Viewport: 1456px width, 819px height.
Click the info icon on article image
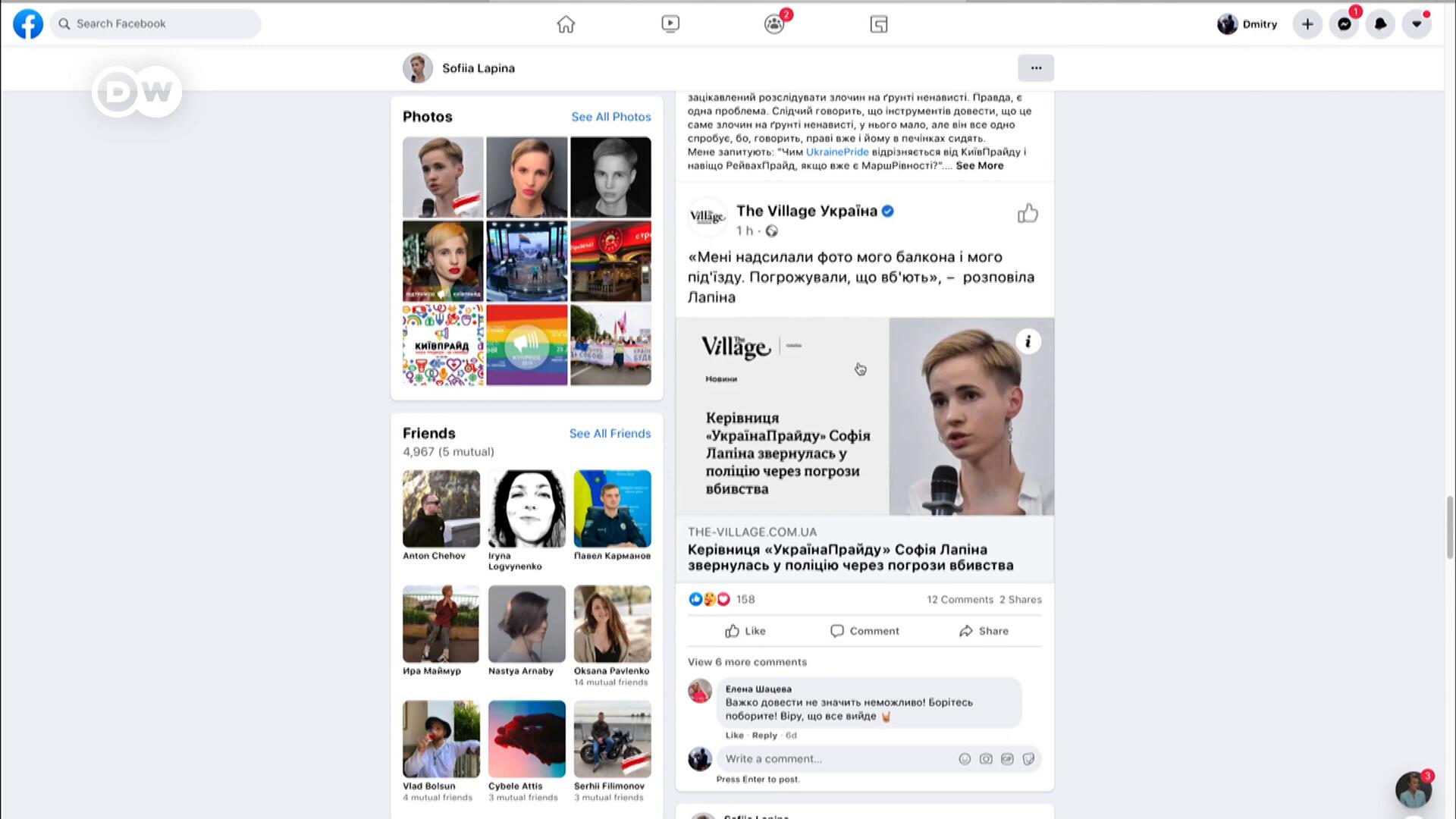(1028, 341)
